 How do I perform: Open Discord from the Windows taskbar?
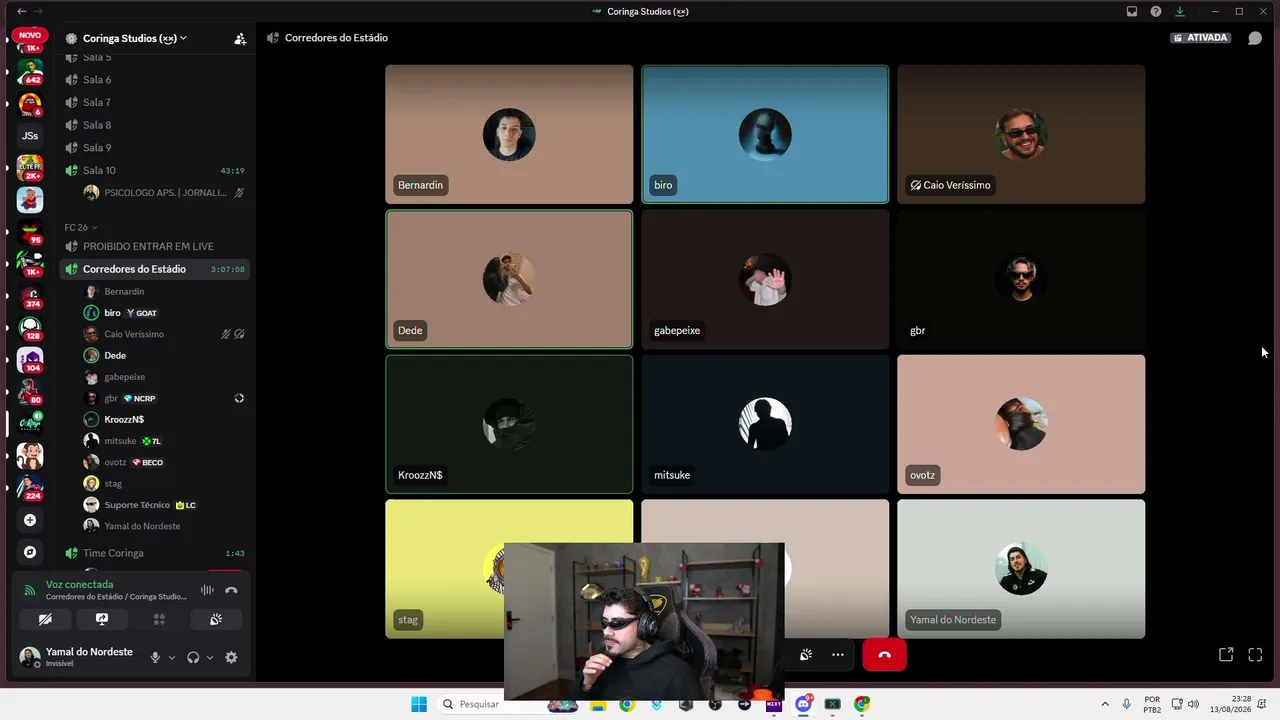tap(803, 704)
